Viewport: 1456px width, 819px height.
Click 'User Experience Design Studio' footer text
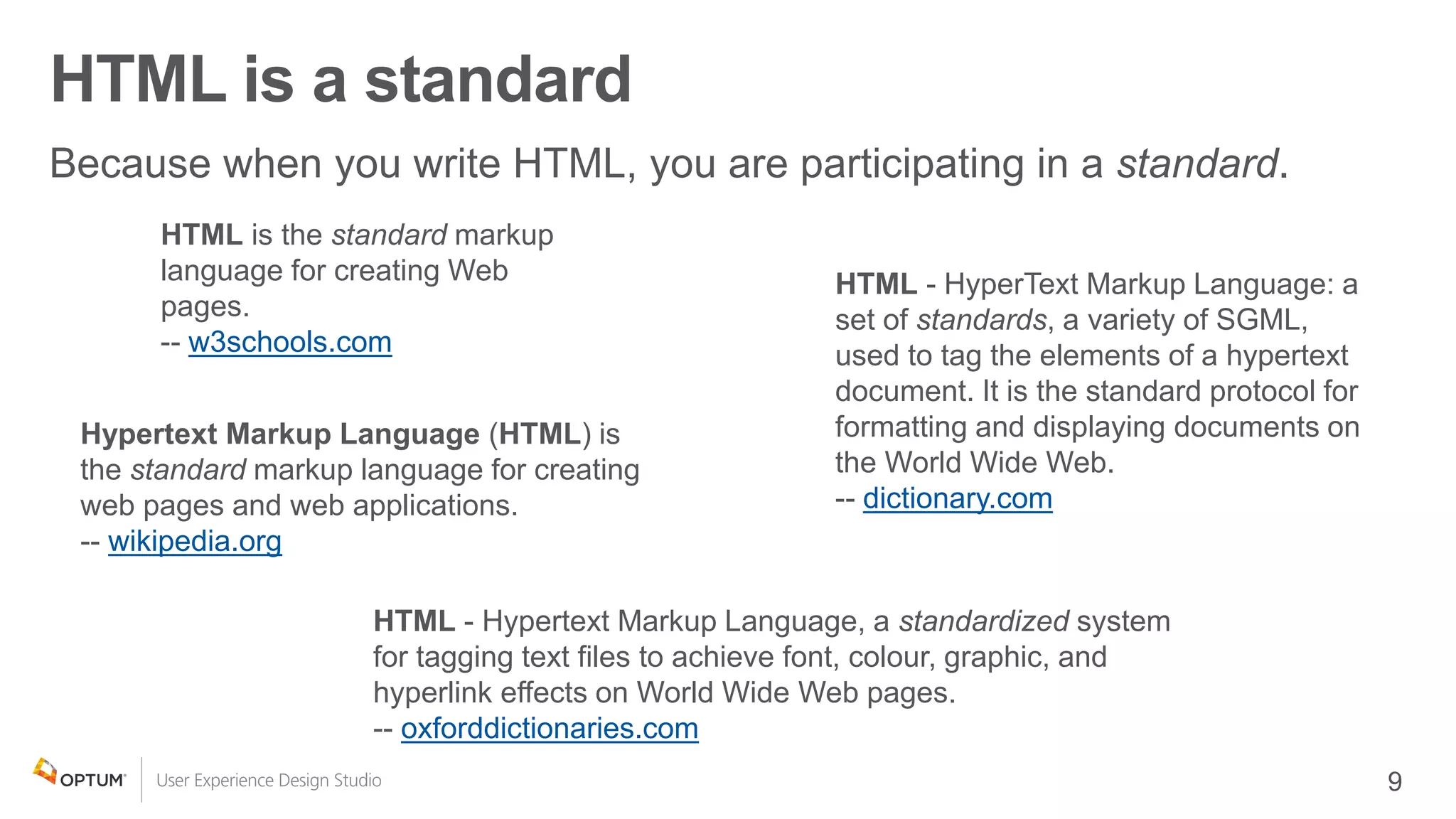pyautogui.click(x=269, y=781)
